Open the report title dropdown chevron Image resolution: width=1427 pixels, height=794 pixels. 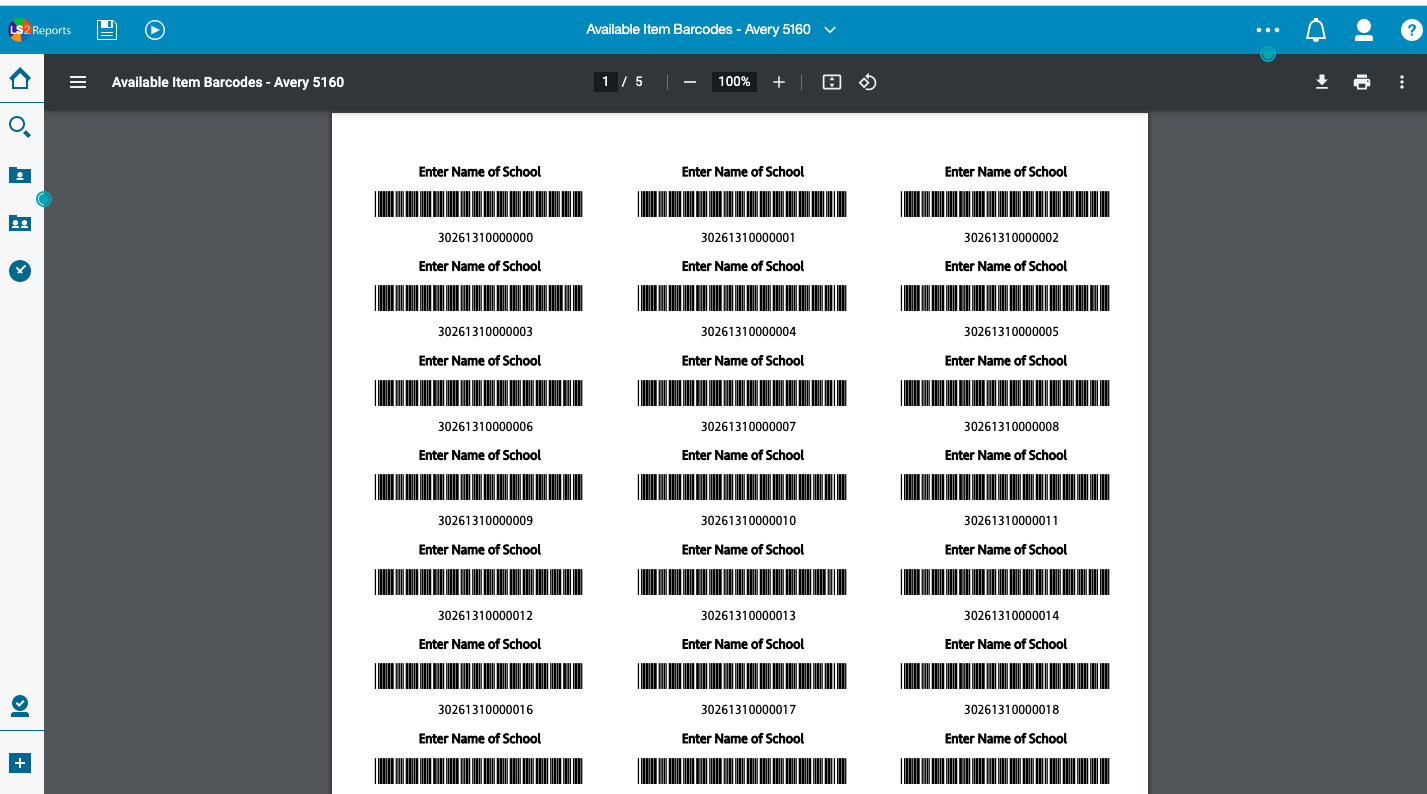[x=830, y=30]
